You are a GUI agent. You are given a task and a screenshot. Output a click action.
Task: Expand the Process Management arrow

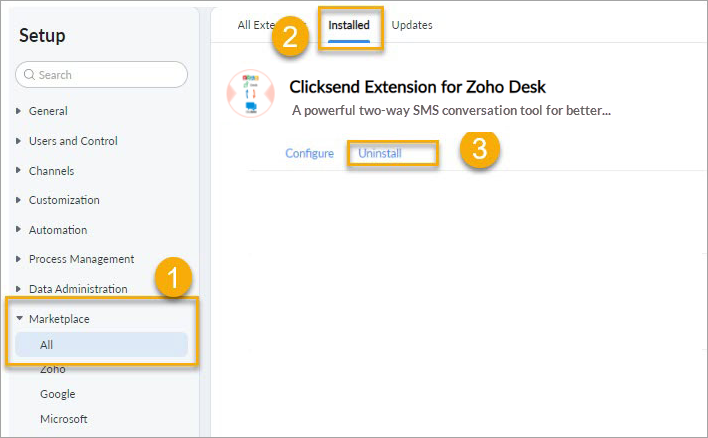coord(19,259)
